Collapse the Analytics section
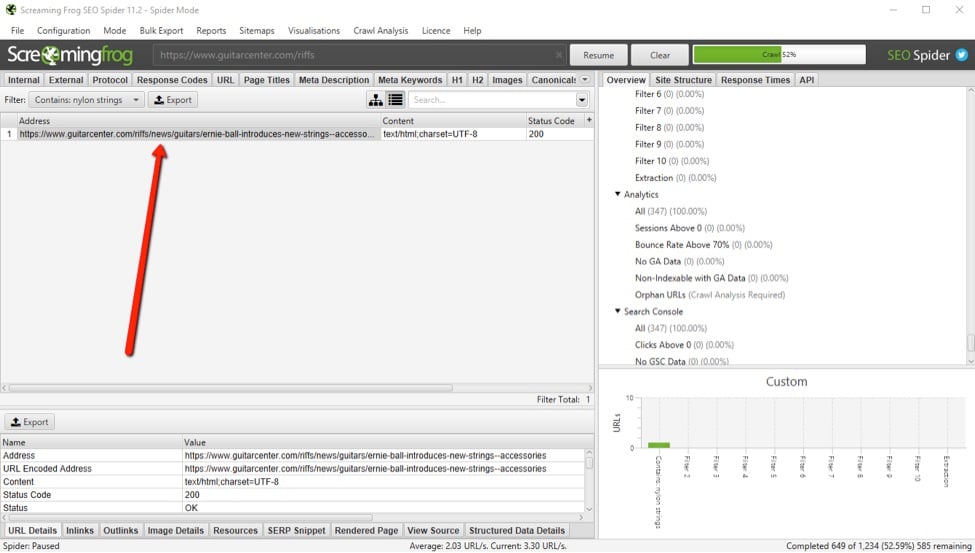The image size is (975, 553). tap(618, 194)
